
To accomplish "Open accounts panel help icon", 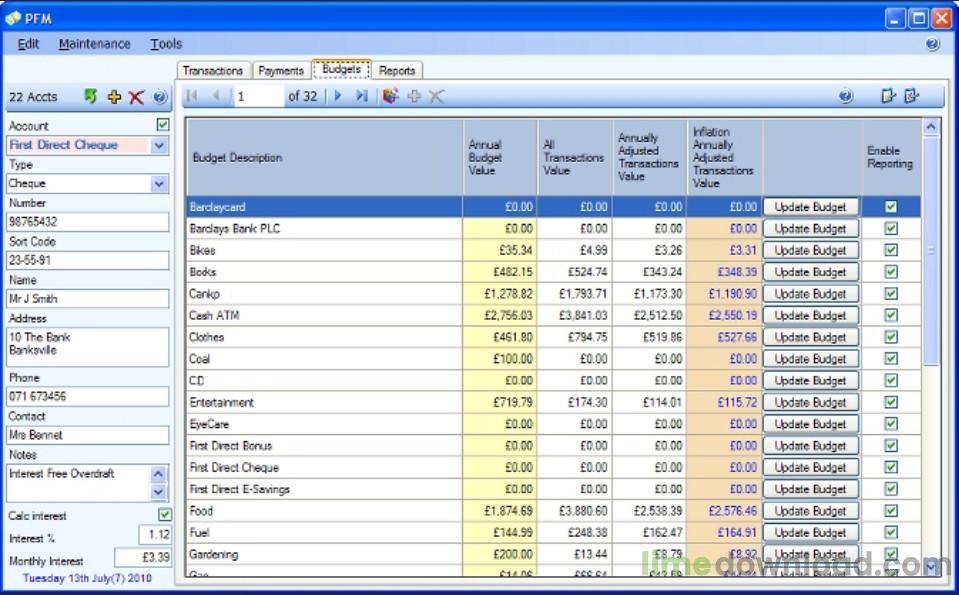I will click(x=160, y=97).
